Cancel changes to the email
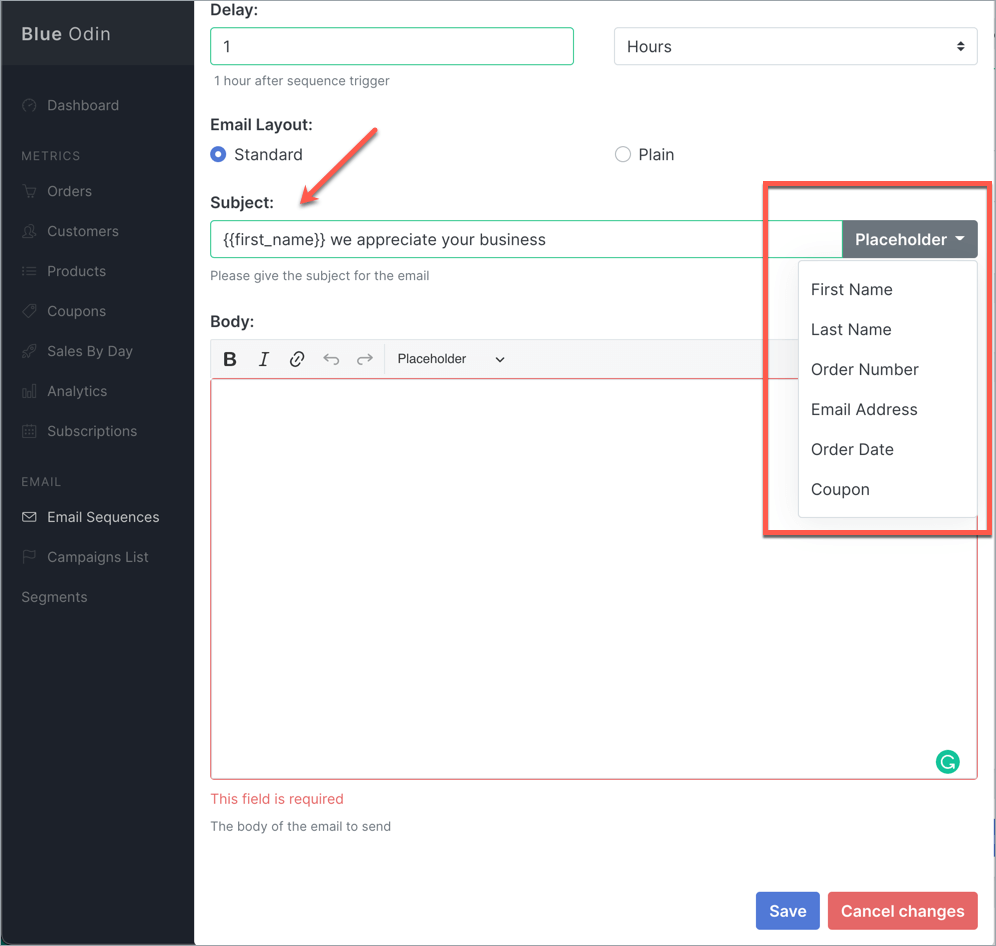This screenshot has height=946, width=996. click(x=902, y=911)
